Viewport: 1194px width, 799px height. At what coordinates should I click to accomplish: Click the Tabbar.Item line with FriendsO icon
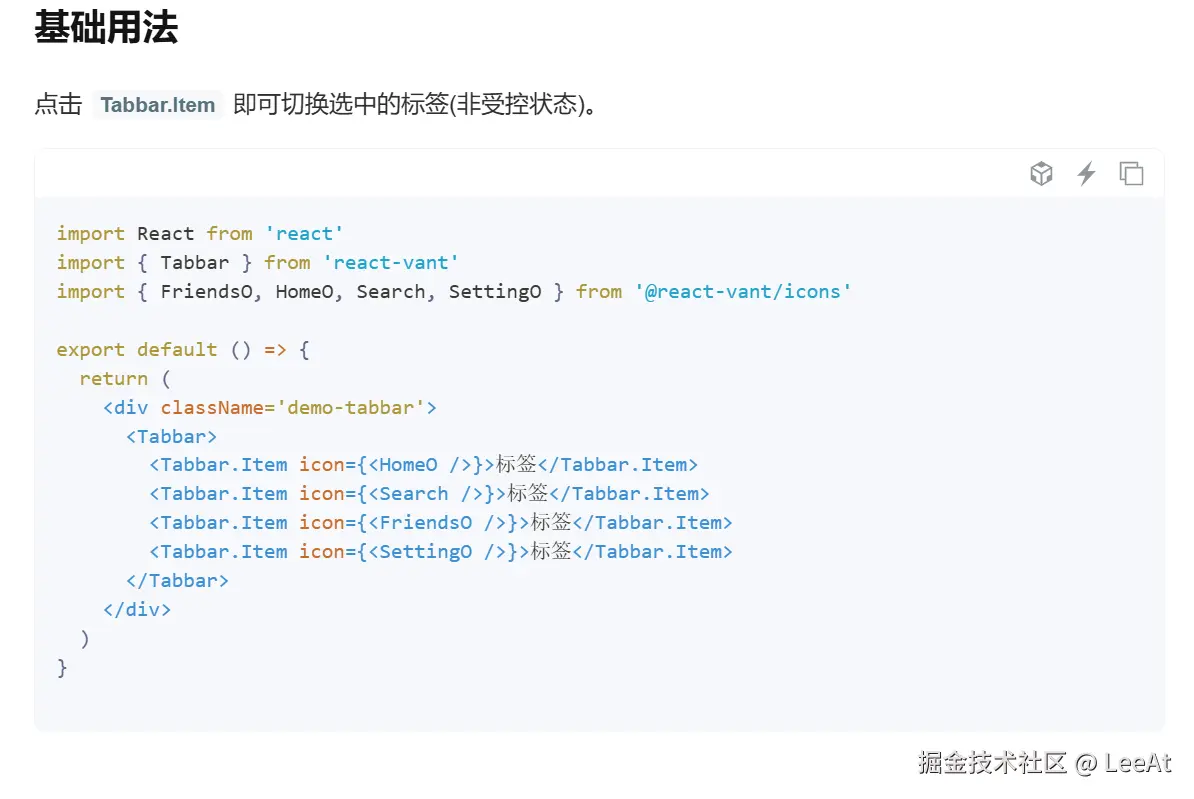tap(441, 523)
